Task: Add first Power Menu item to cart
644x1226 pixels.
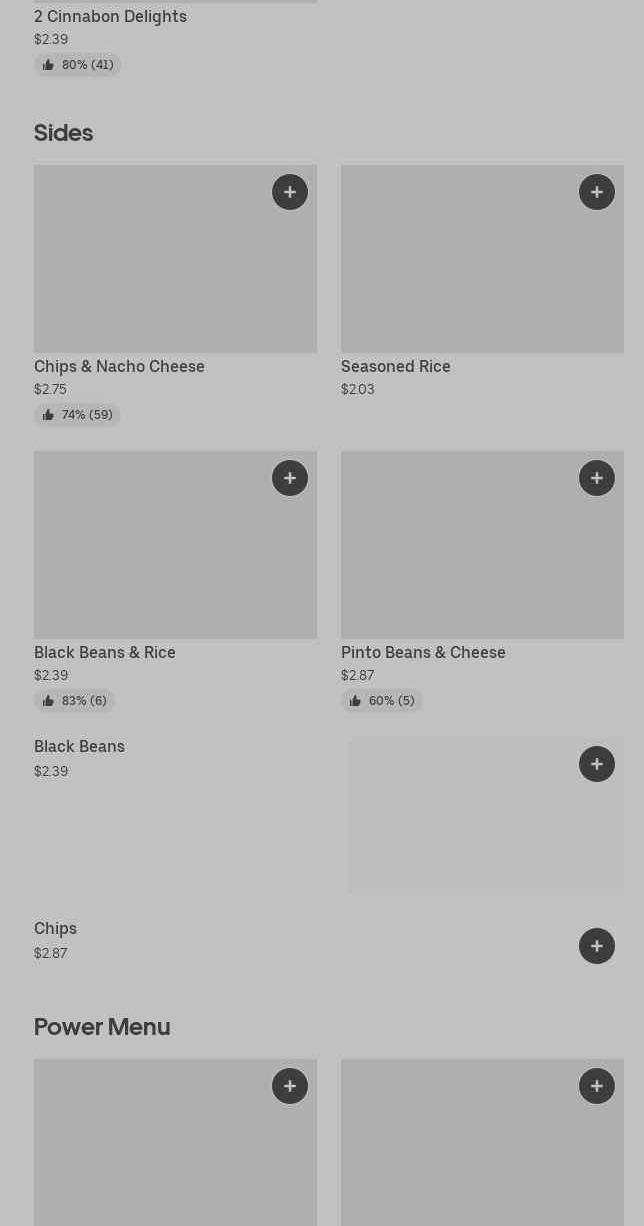Action: click(290, 1086)
